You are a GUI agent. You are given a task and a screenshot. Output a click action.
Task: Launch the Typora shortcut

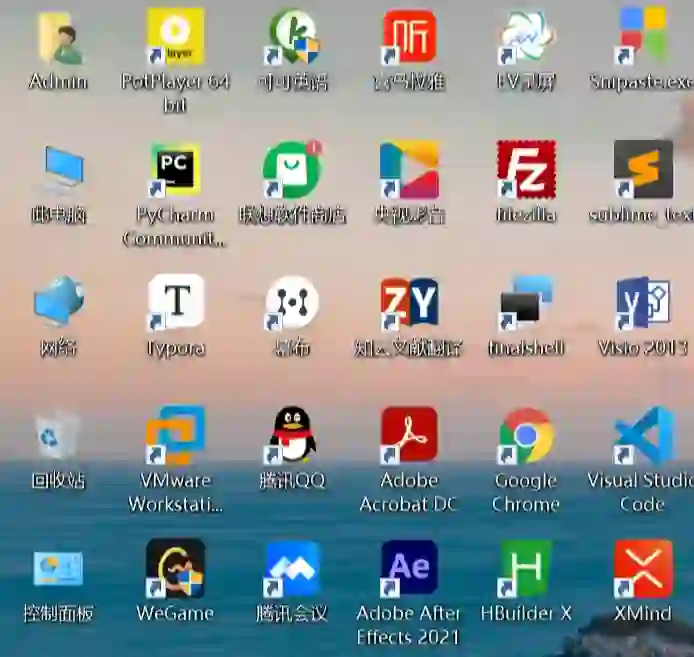tap(176, 302)
